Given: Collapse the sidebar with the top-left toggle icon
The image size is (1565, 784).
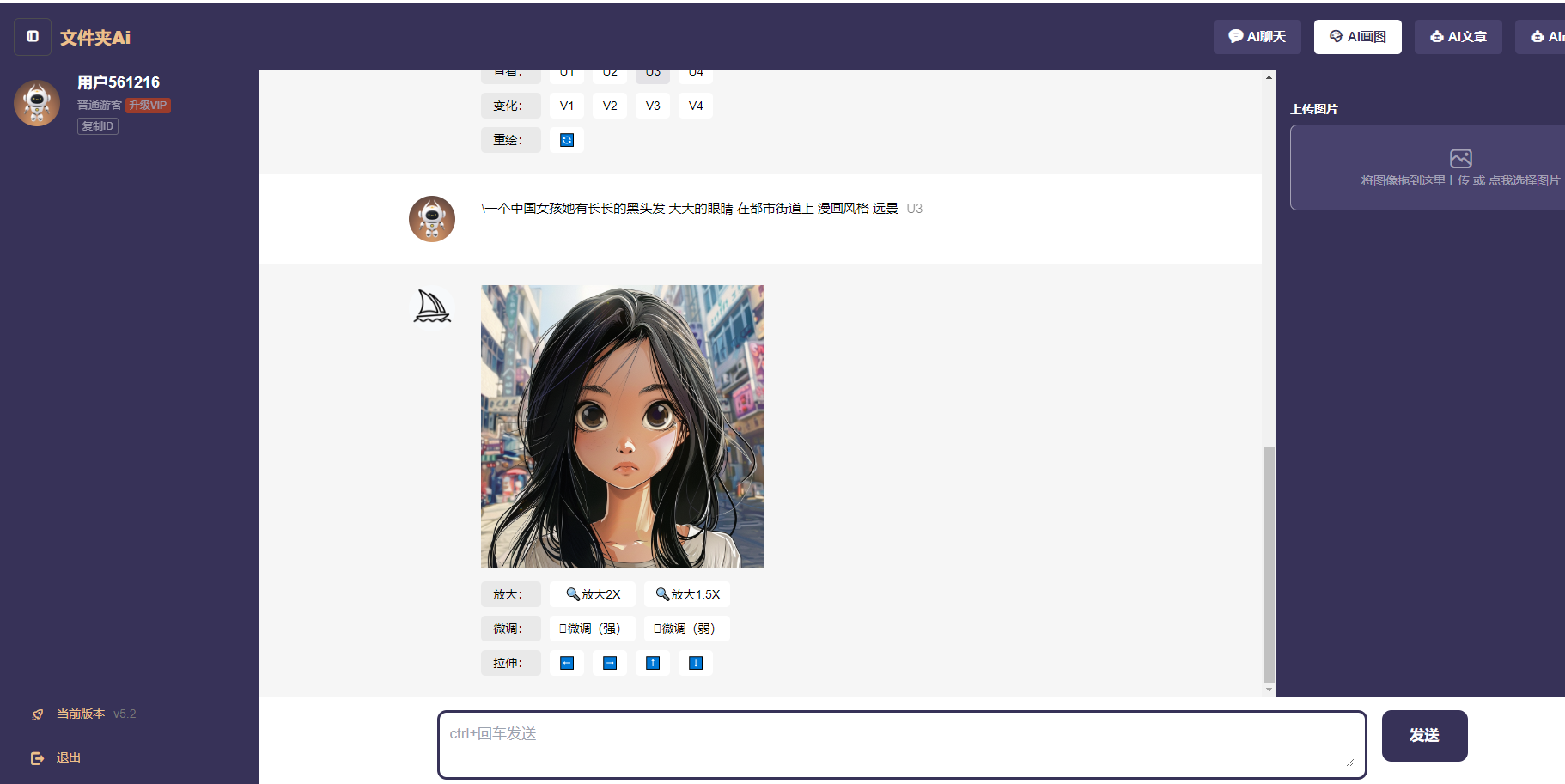Looking at the screenshot, I should click(33, 37).
